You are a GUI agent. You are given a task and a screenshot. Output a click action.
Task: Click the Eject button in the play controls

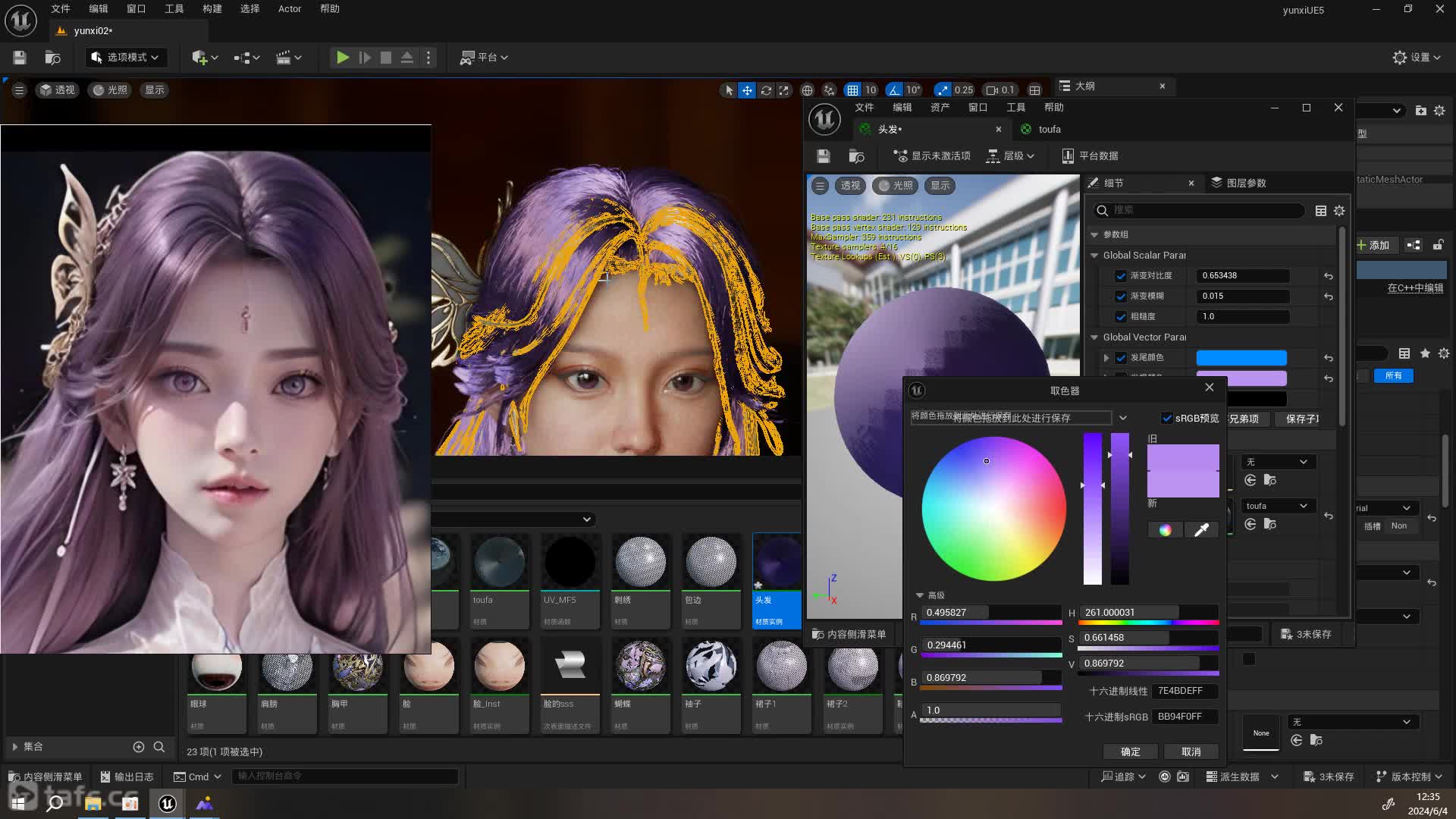pyautogui.click(x=407, y=58)
